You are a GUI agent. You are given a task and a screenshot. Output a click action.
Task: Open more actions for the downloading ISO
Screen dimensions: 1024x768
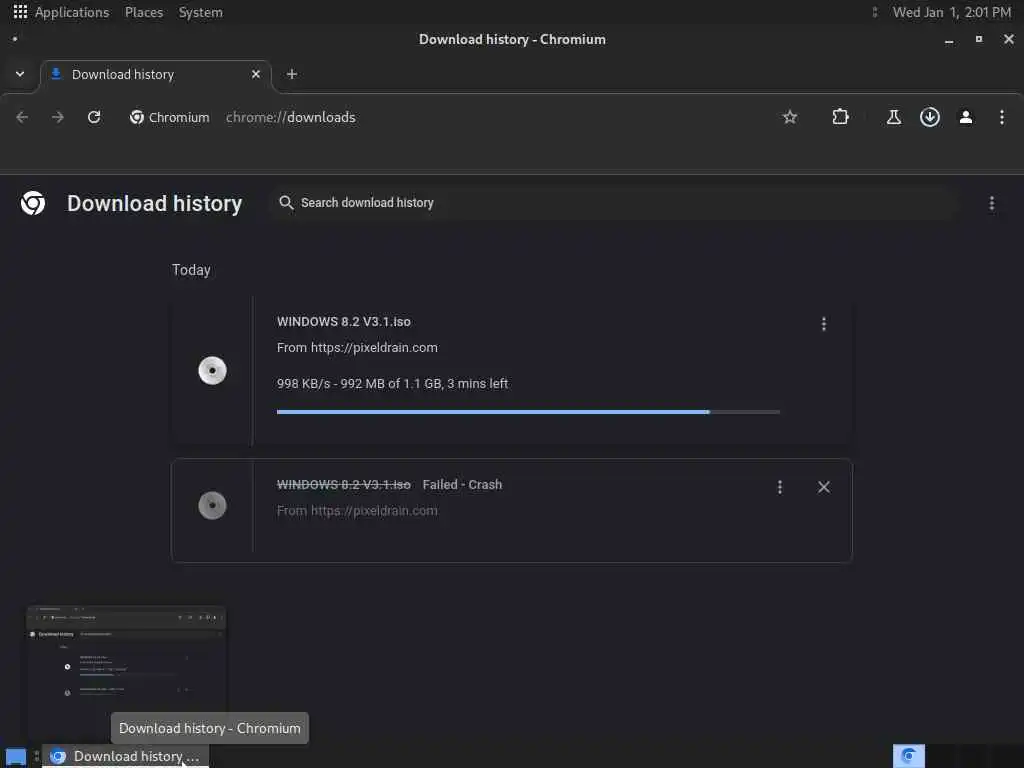pyautogui.click(x=824, y=324)
